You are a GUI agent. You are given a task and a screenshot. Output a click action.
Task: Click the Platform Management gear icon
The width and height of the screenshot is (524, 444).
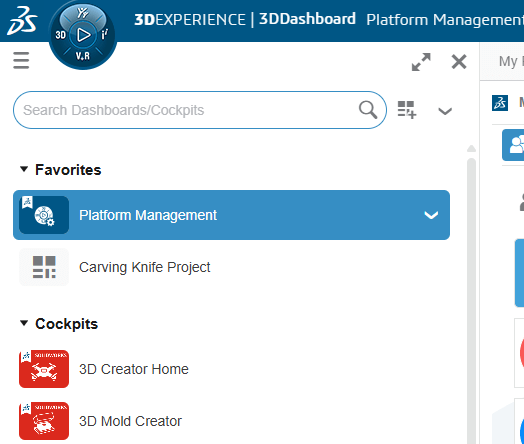click(44, 215)
